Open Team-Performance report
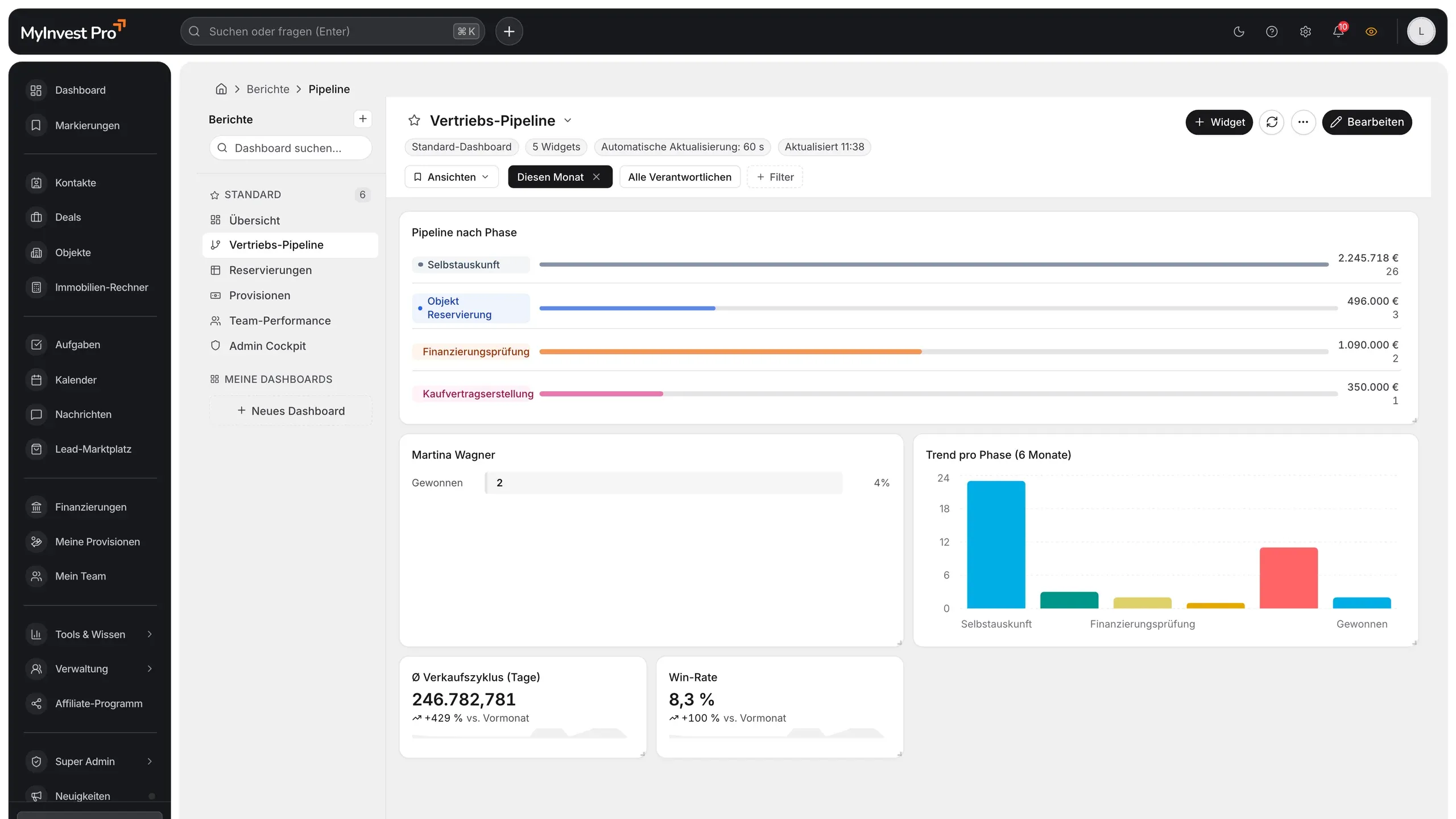 point(290,321)
